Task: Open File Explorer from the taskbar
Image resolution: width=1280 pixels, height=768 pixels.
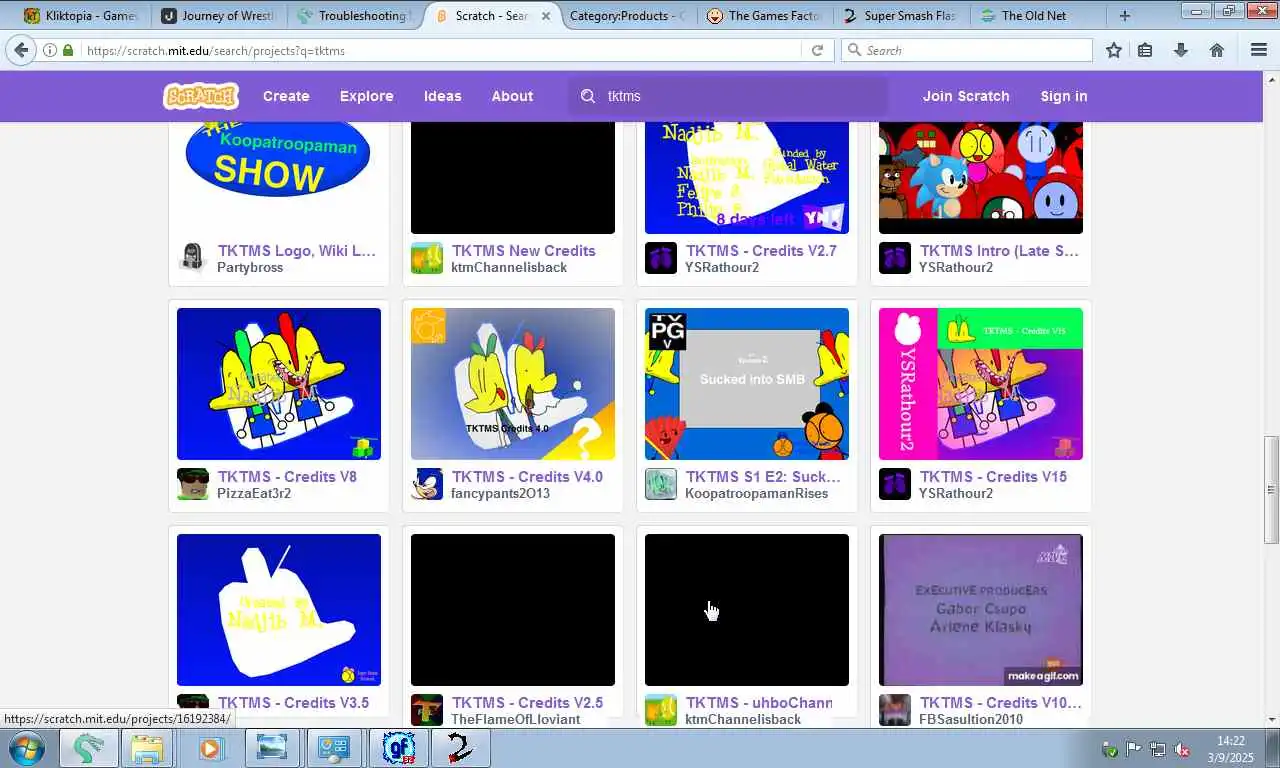Action: coord(147,748)
